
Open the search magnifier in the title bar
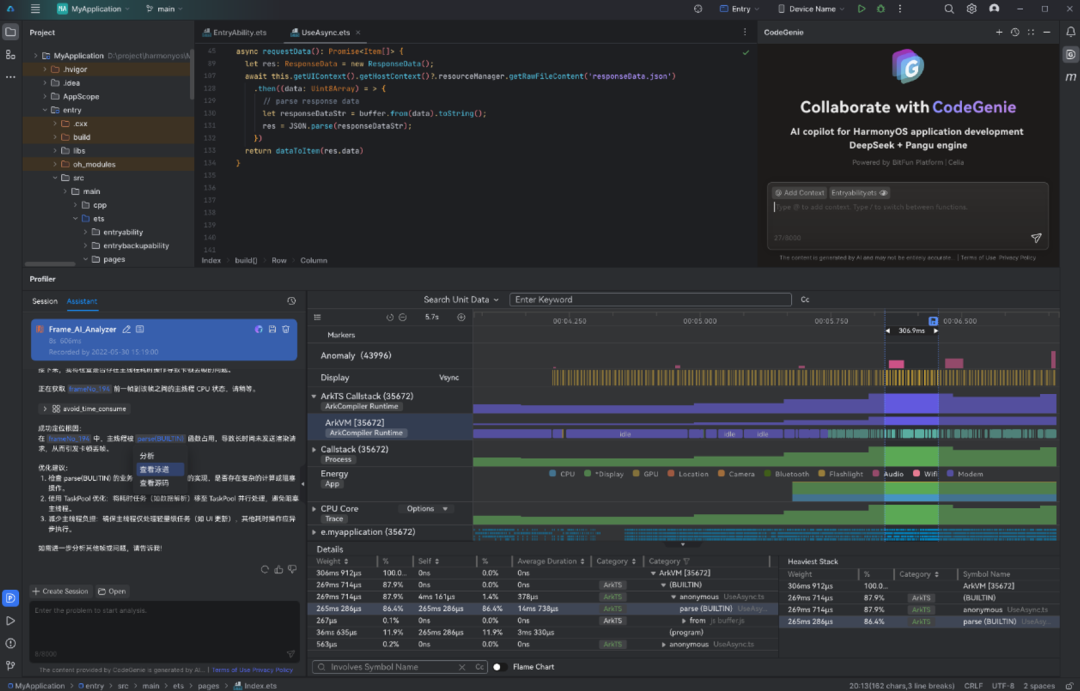[948, 9]
